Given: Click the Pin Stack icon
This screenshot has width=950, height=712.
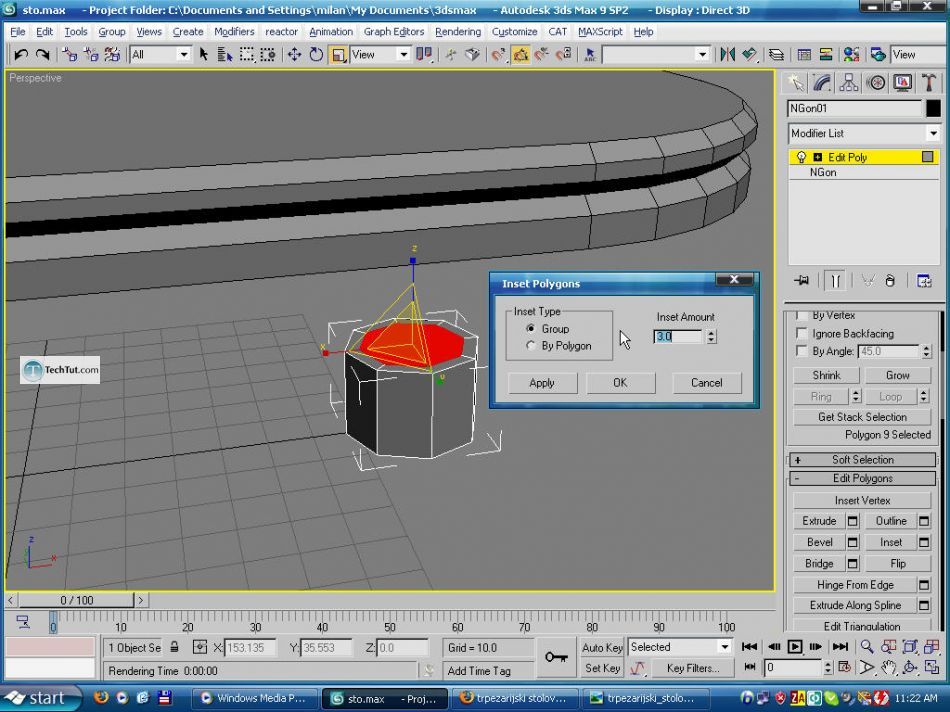Looking at the screenshot, I should (802, 281).
